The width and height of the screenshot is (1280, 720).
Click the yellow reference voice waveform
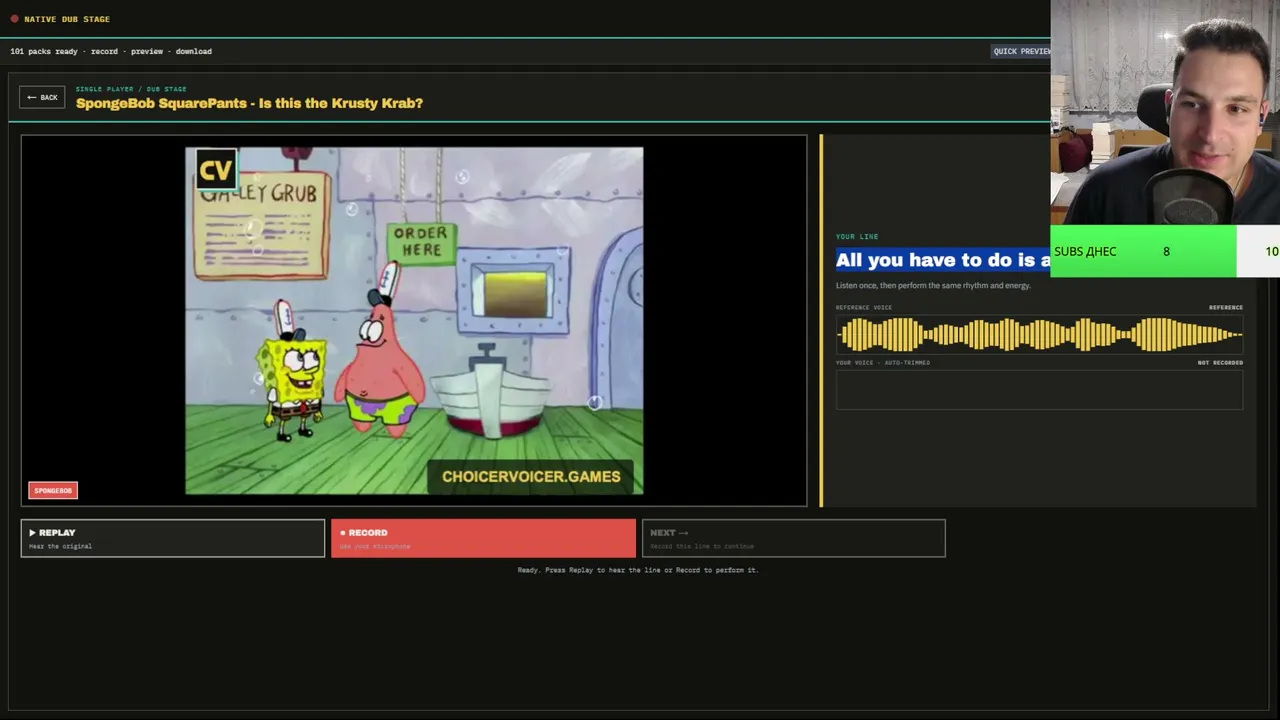(1039, 335)
